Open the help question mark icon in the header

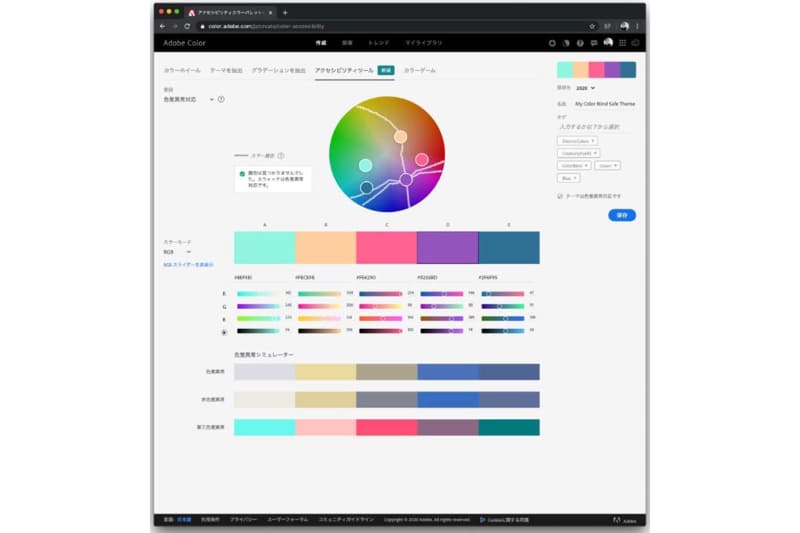pyautogui.click(x=580, y=43)
